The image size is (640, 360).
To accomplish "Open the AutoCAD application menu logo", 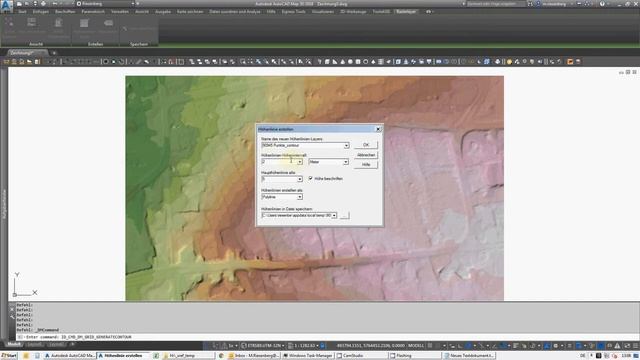I will (7, 6).
